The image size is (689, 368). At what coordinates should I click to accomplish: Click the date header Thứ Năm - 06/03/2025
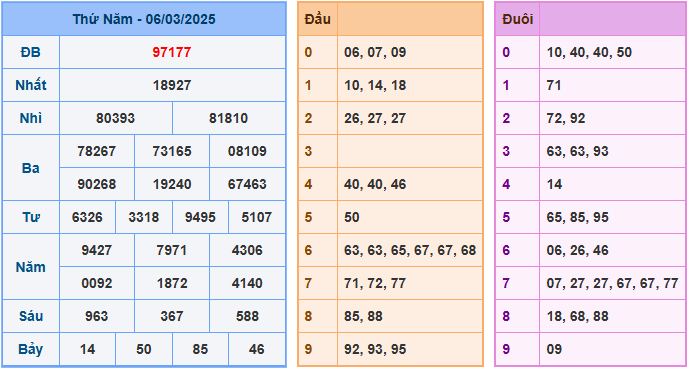coord(144,19)
